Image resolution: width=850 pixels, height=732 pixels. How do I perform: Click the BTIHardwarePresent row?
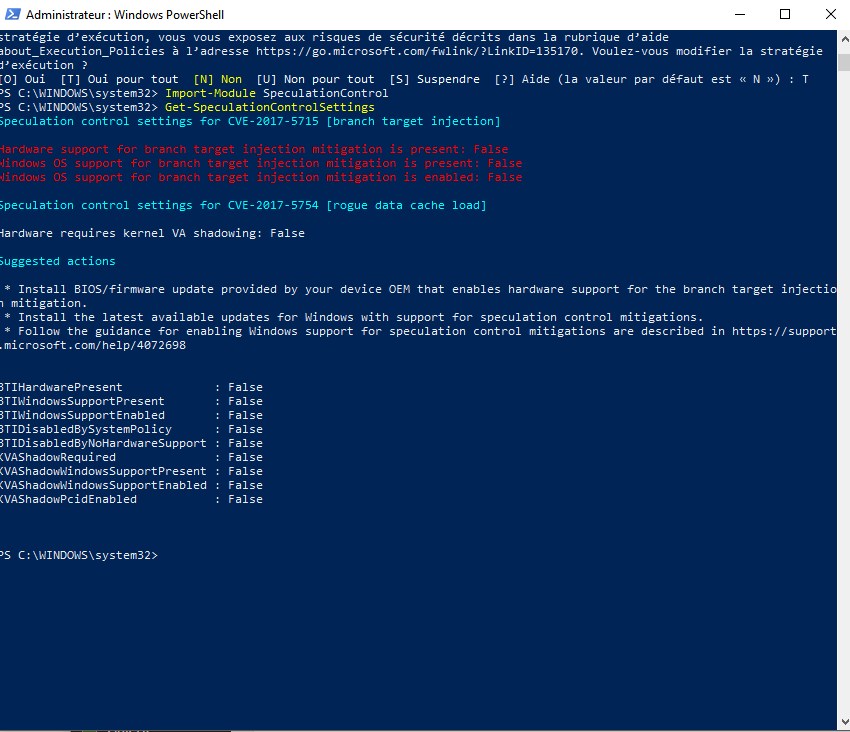click(131, 387)
